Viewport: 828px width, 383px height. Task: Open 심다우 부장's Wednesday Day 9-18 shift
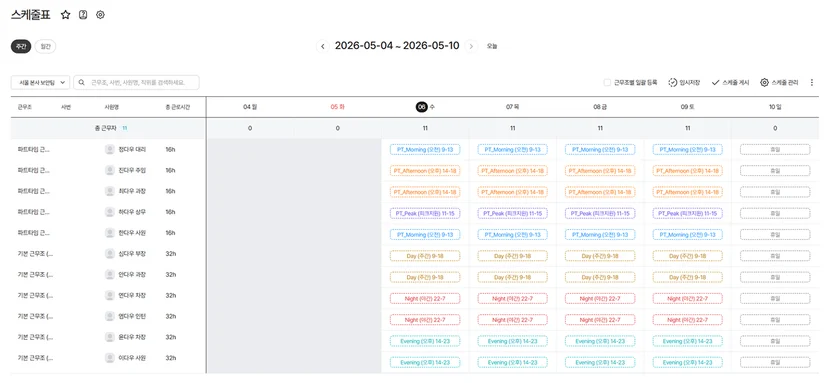425,256
